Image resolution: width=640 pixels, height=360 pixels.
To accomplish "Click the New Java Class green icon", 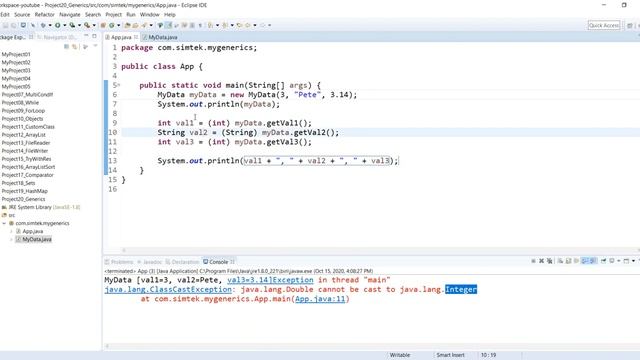I will 111,25.
